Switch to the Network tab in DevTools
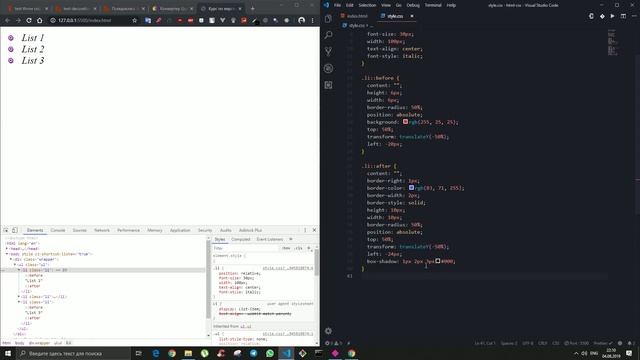This screenshot has height=360, width=640. (102, 230)
